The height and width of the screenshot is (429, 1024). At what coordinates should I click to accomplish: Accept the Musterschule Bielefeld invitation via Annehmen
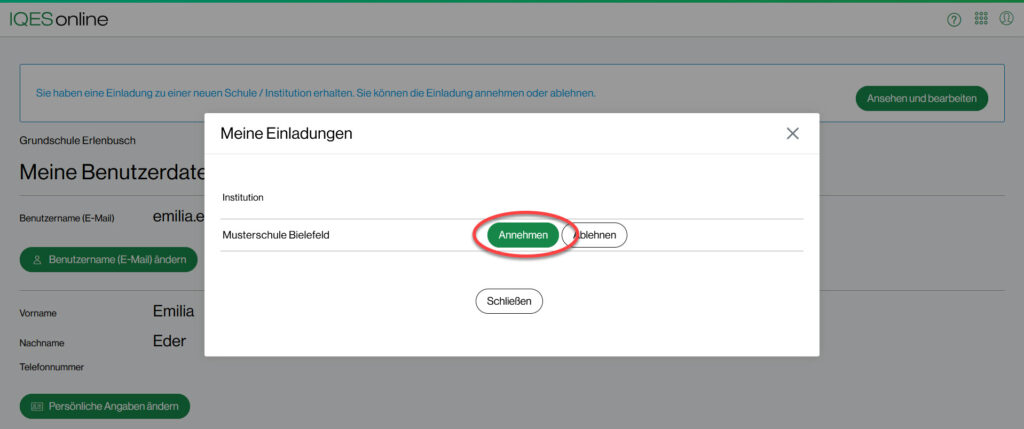click(522, 235)
